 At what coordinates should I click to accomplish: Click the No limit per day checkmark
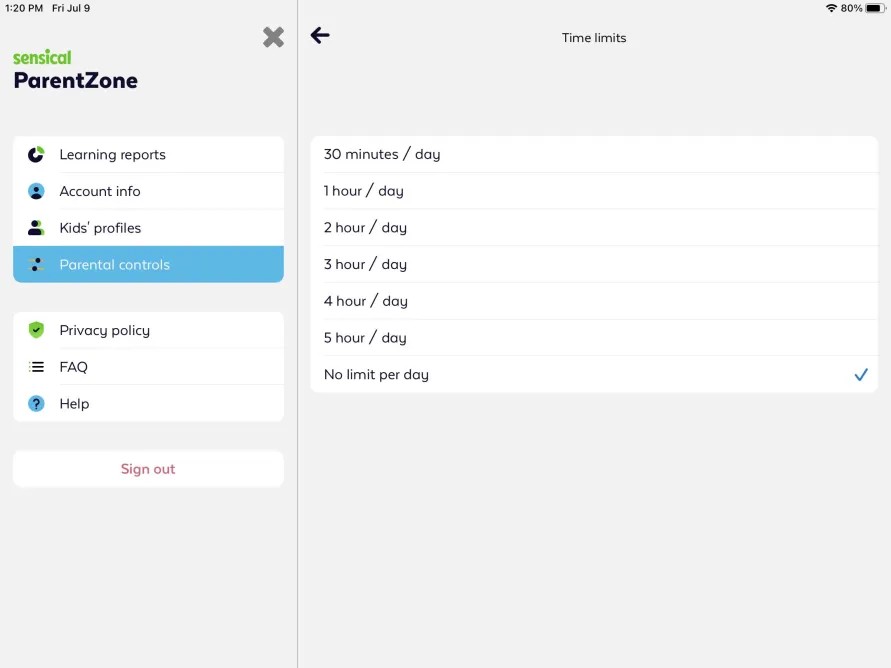[x=861, y=374]
